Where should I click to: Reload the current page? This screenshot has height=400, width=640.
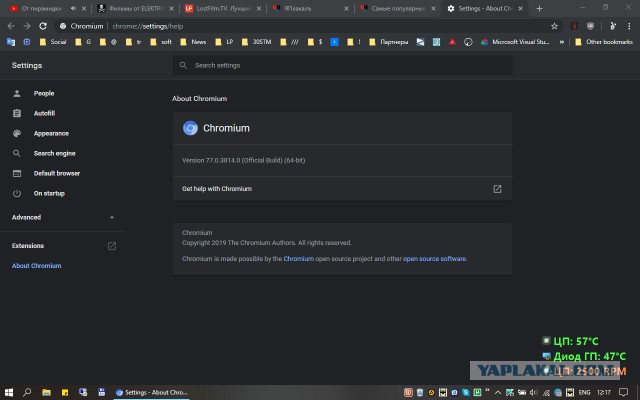[x=43, y=26]
